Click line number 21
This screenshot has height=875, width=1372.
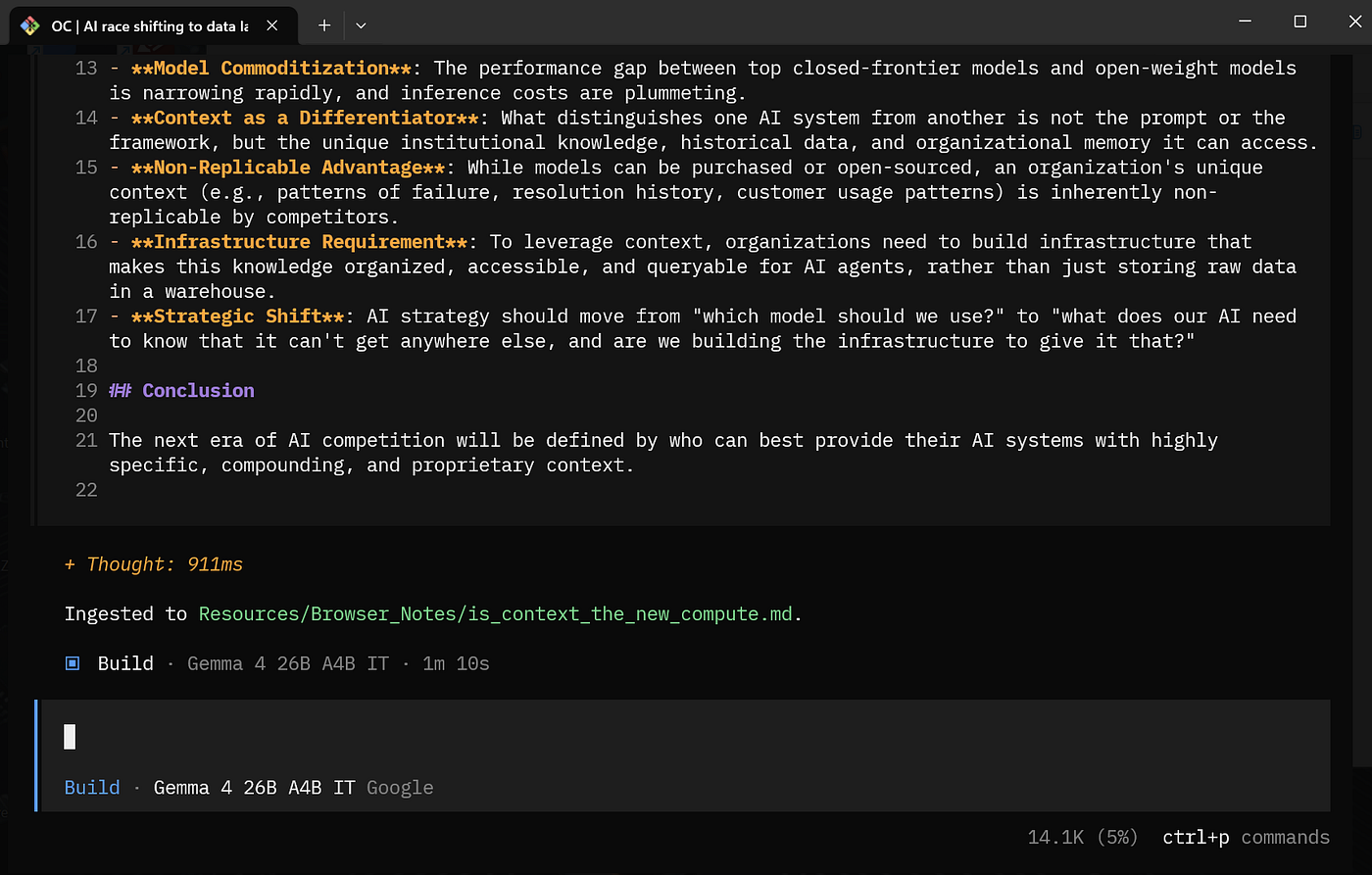coord(86,440)
